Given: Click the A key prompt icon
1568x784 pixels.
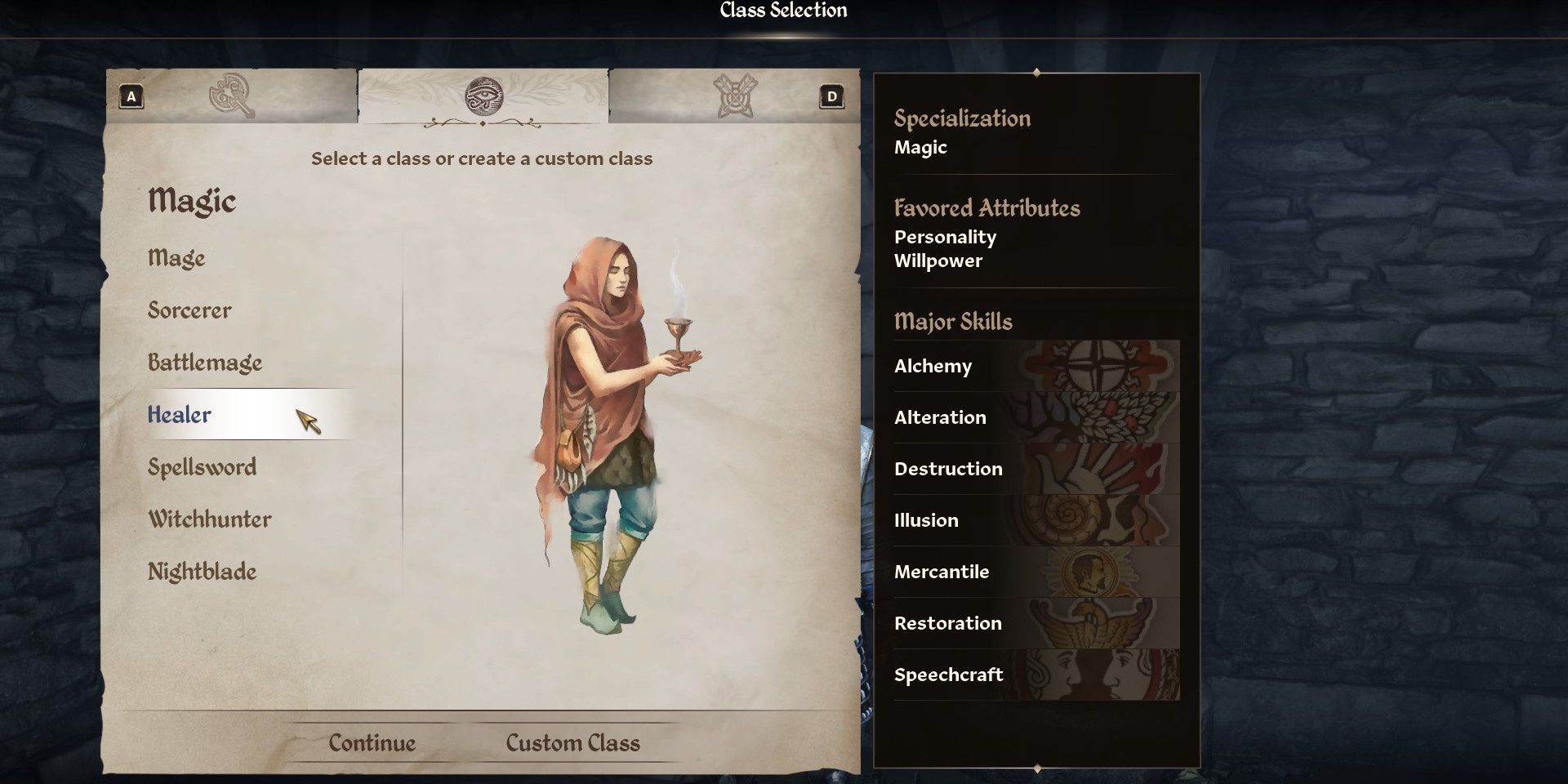Looking at the screenshot, I should [x=131, y=96].
